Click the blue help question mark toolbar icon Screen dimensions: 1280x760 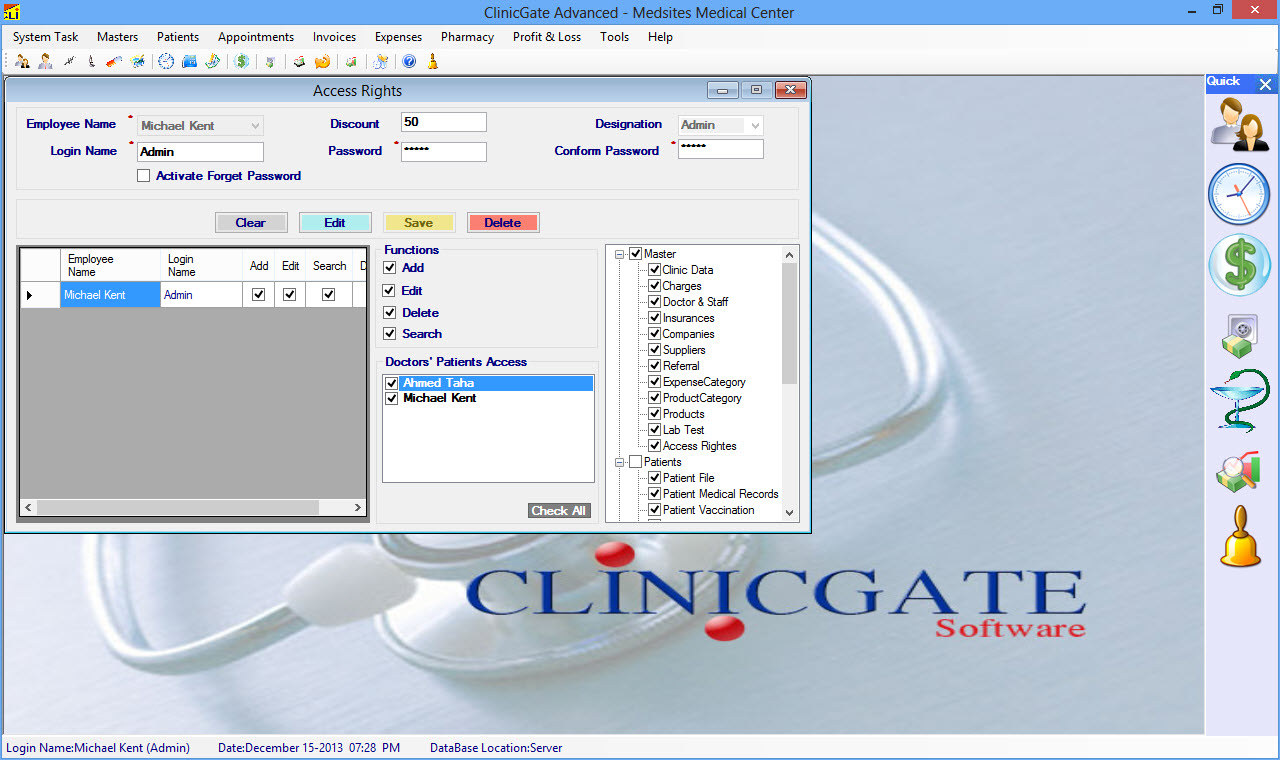(x=409, y=62)
